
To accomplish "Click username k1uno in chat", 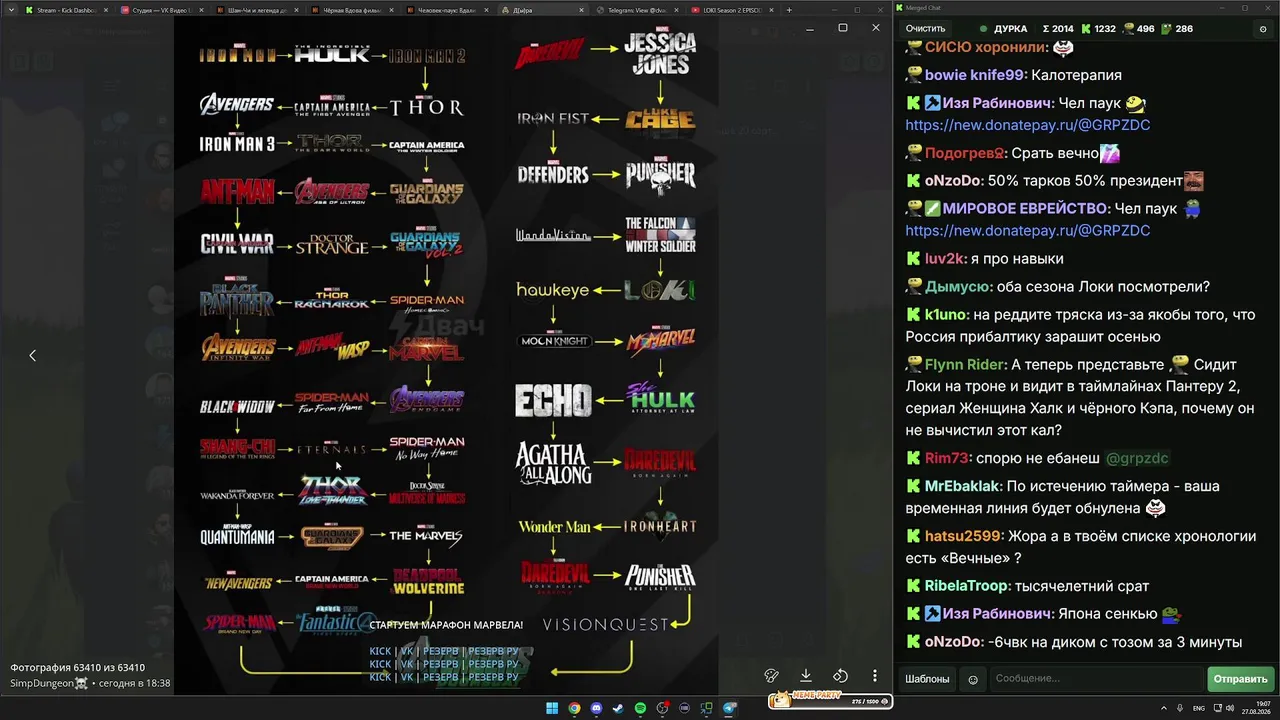I will pos(946,314).
